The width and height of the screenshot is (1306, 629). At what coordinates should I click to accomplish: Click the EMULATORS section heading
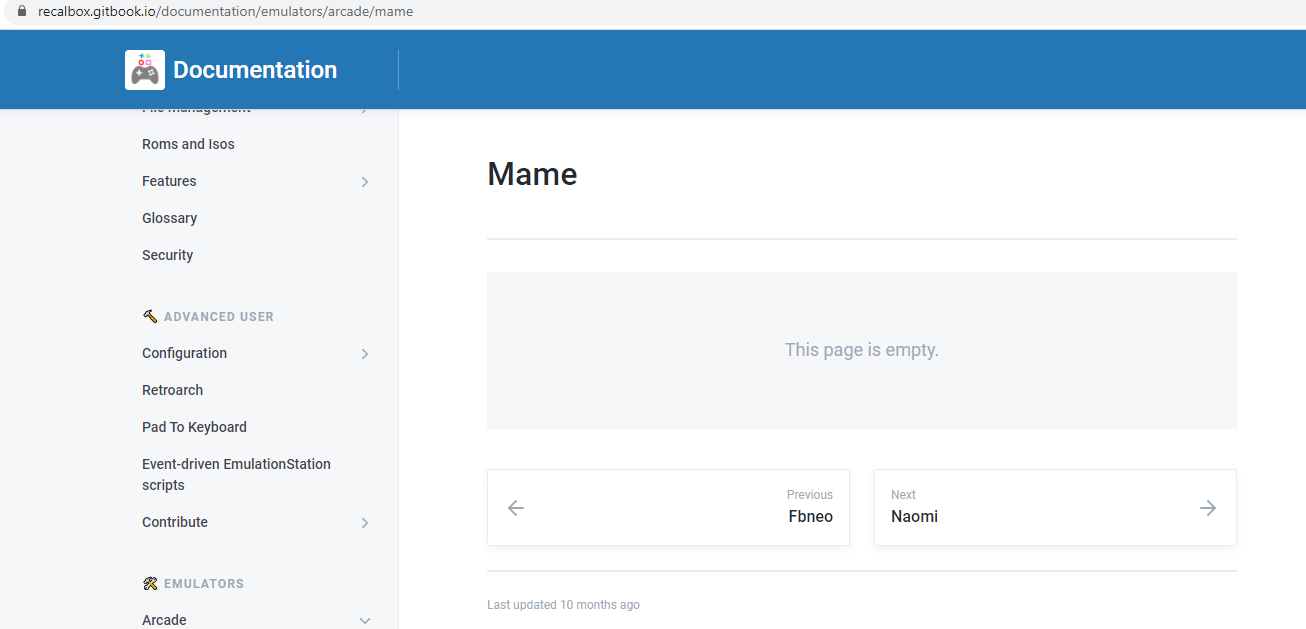pos(204,583)
